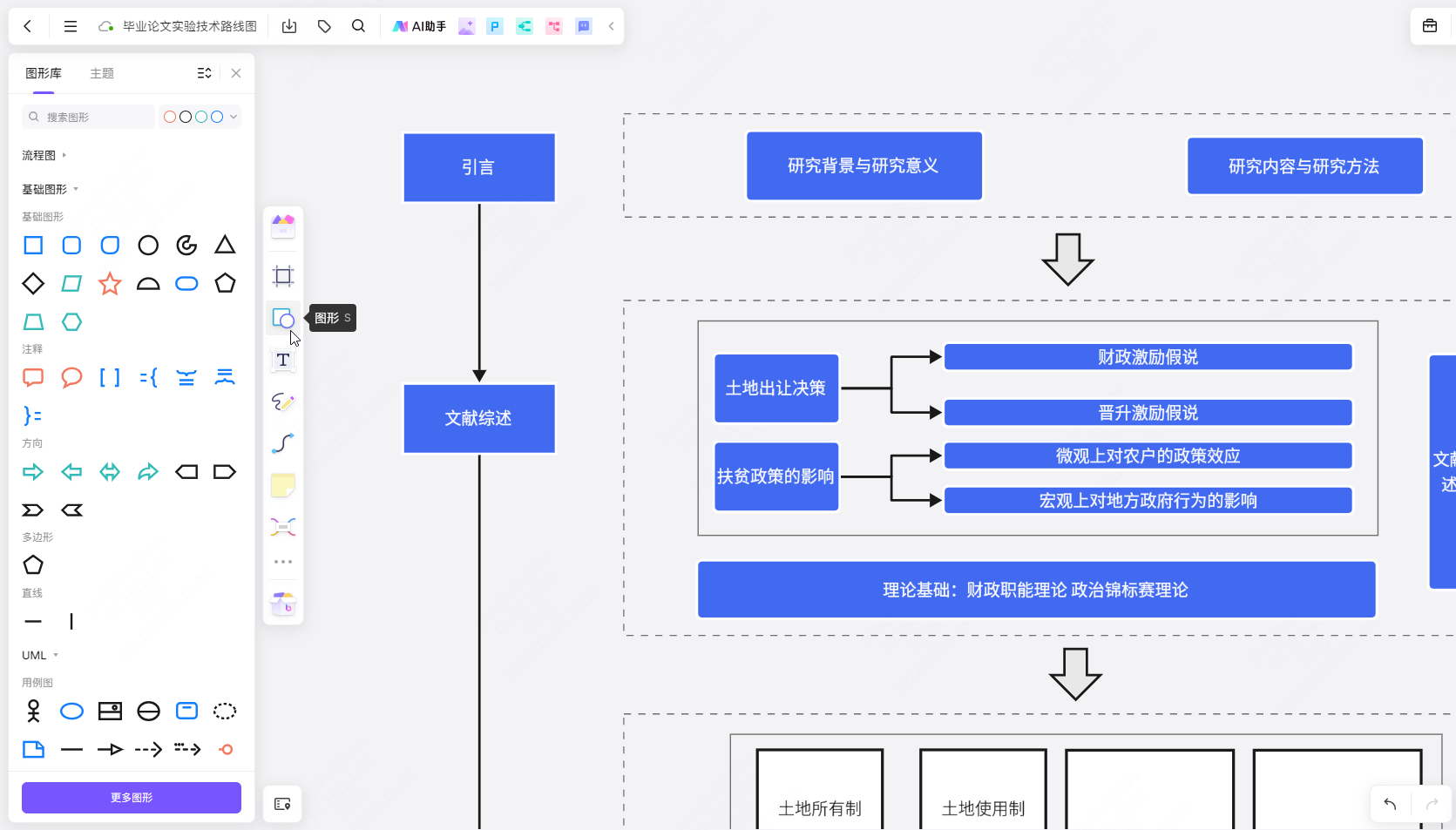Click the document title 毕业论文实验技术路线图

pos(190,26)
